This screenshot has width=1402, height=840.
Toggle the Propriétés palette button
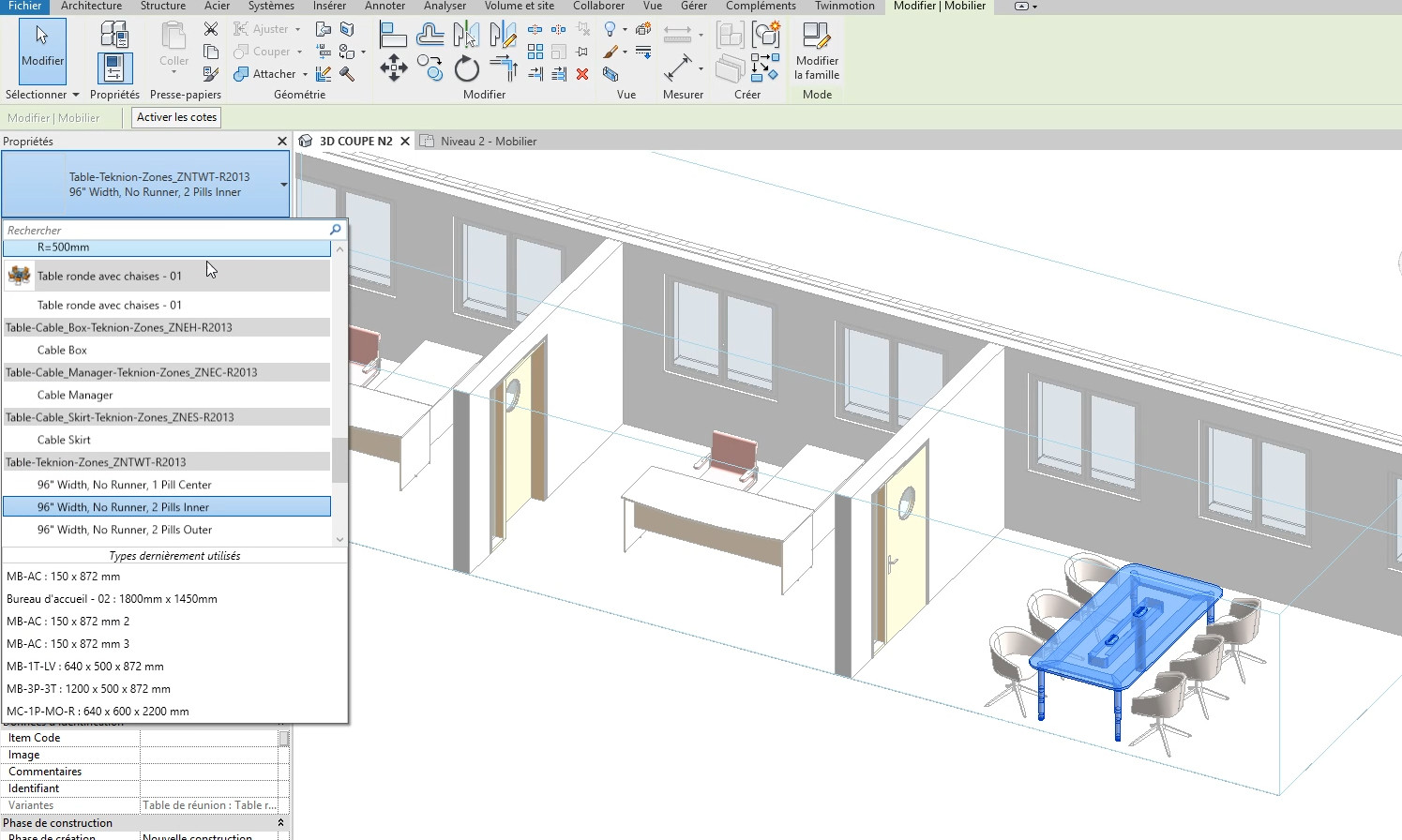click(x=114, y=68)
